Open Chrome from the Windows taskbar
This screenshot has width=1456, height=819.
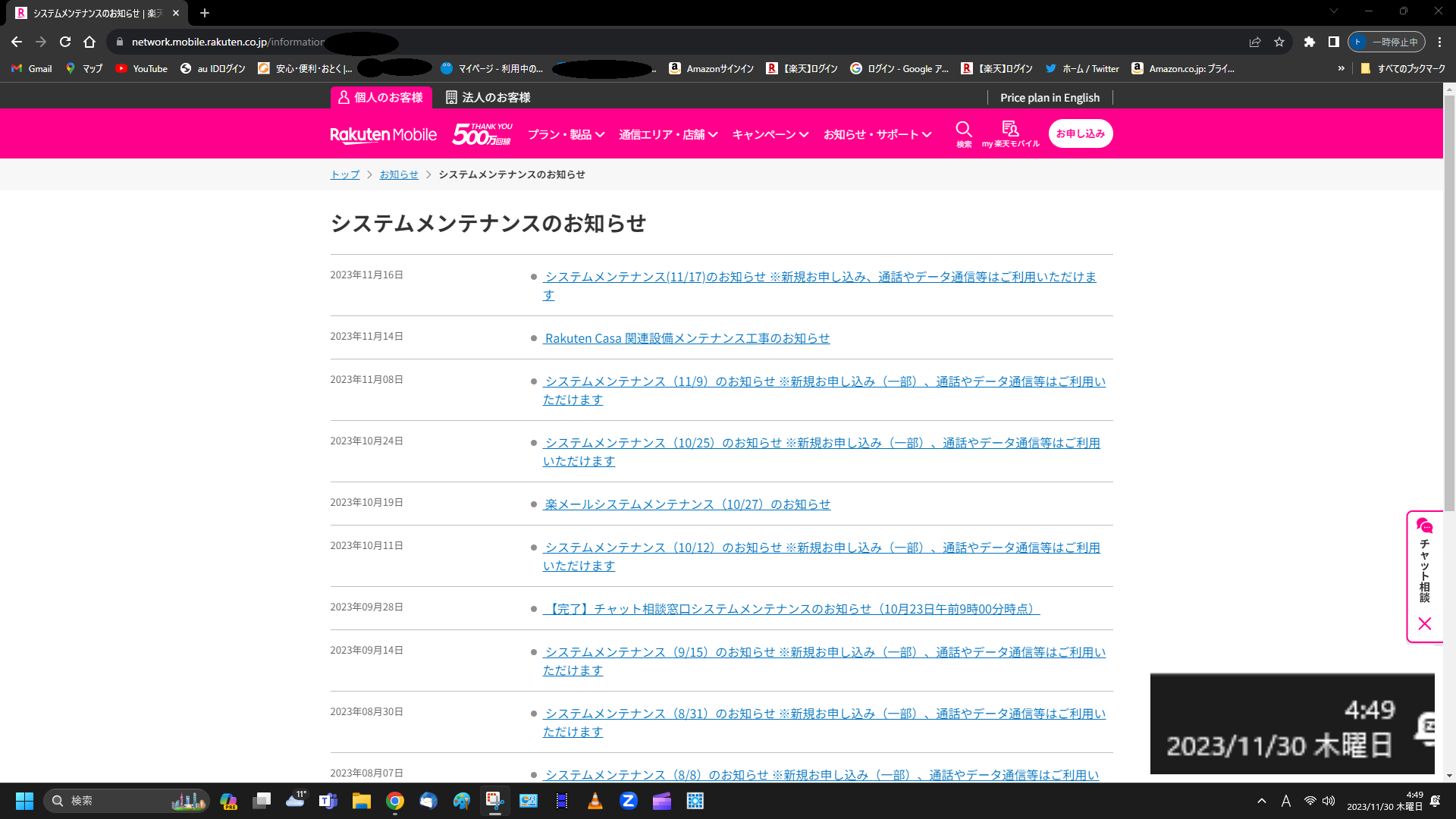point(394,801)
